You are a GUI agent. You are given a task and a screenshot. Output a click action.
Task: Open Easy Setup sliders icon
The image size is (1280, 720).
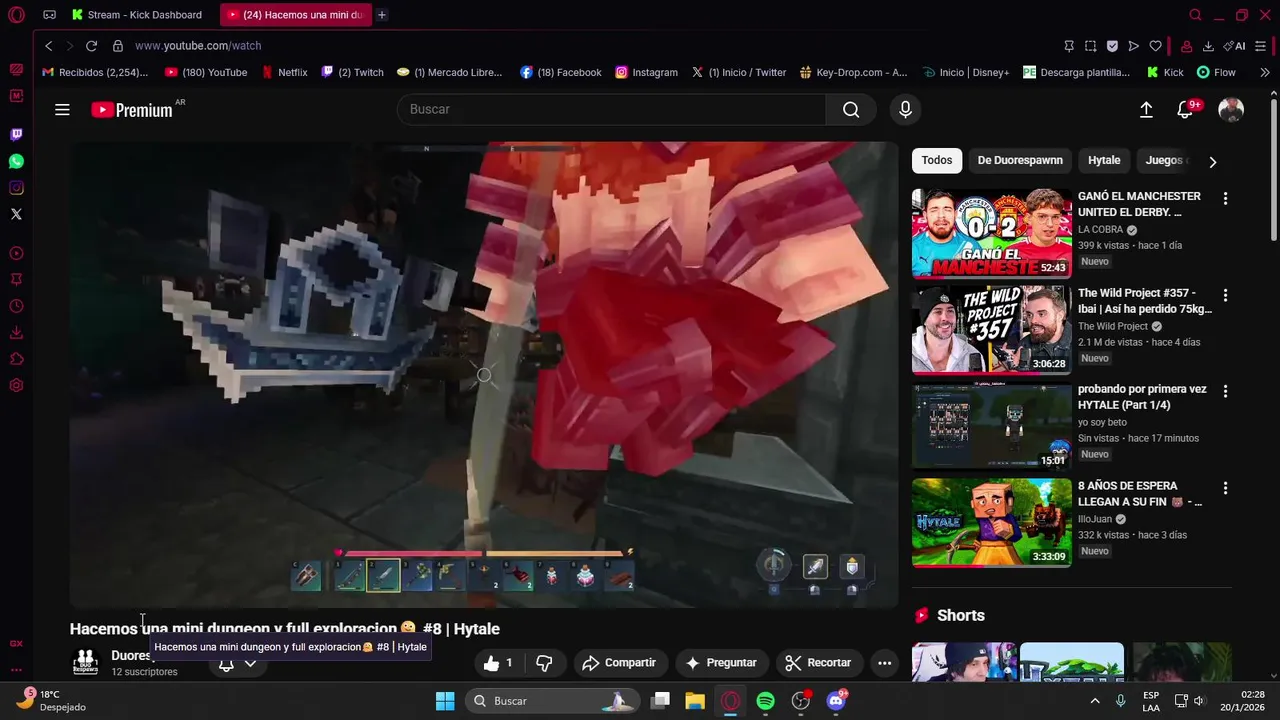tap(1260, 46)
